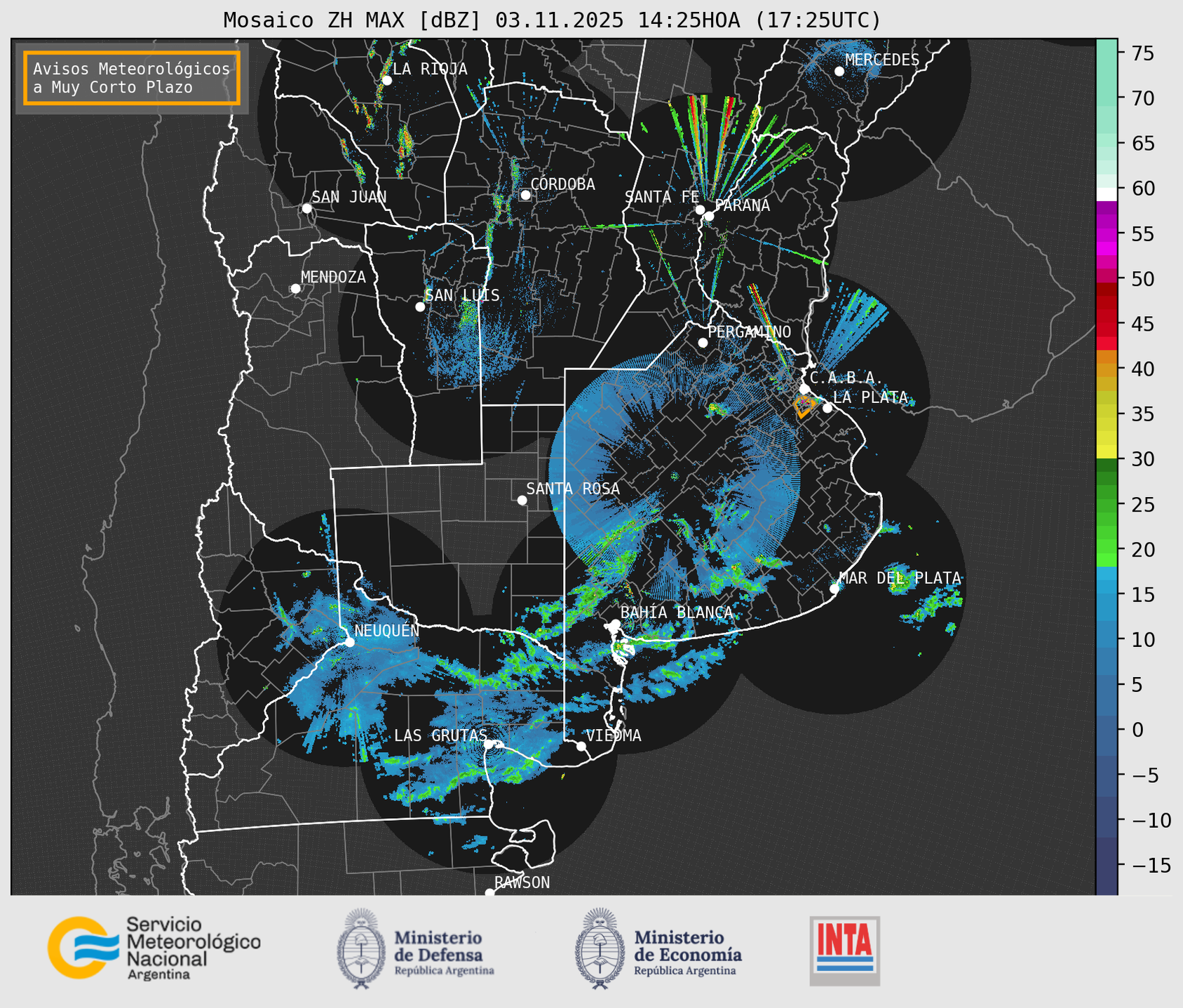
Task: Select the LA PLATA map label
Action: (x=870, y=397)
